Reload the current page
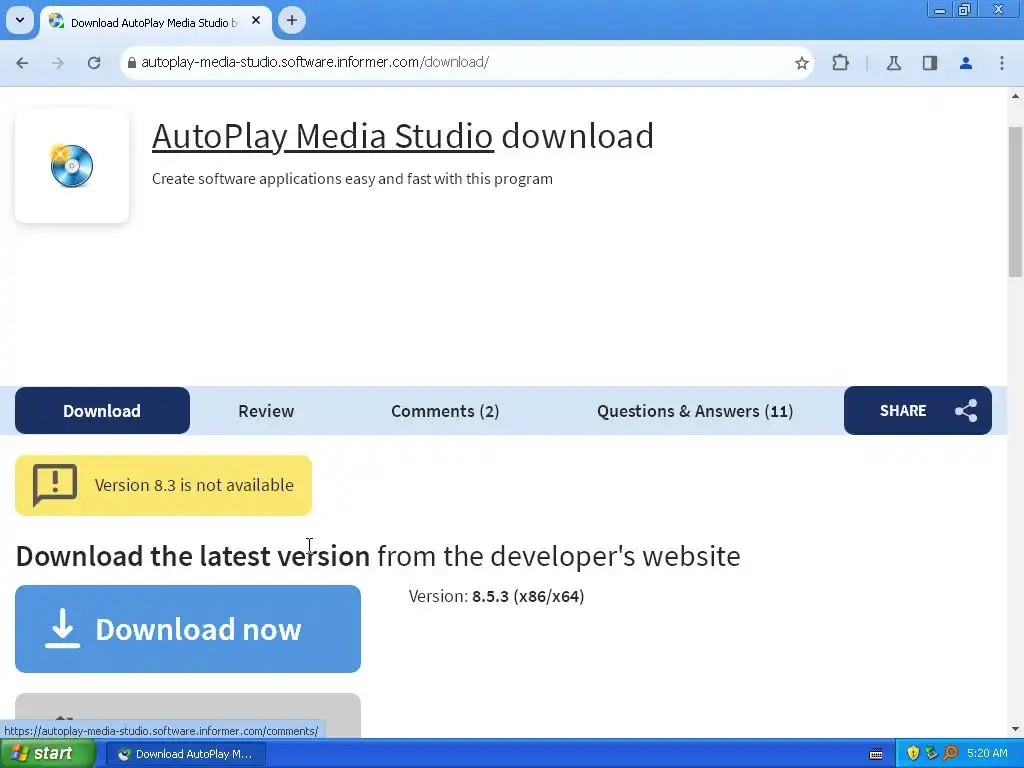Screen dimensions: 1024x768 94,63
